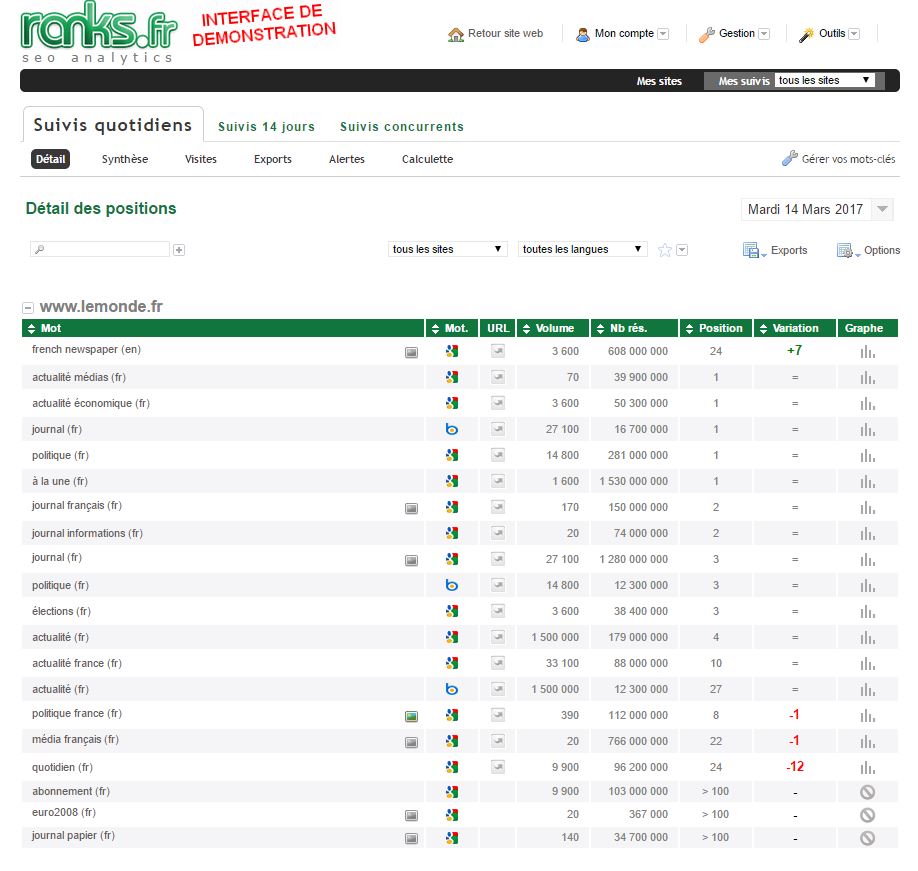Click URL icon in politique france row
Image resolution: width=918 pixels, height=871 pixels.
click(498, 715)
